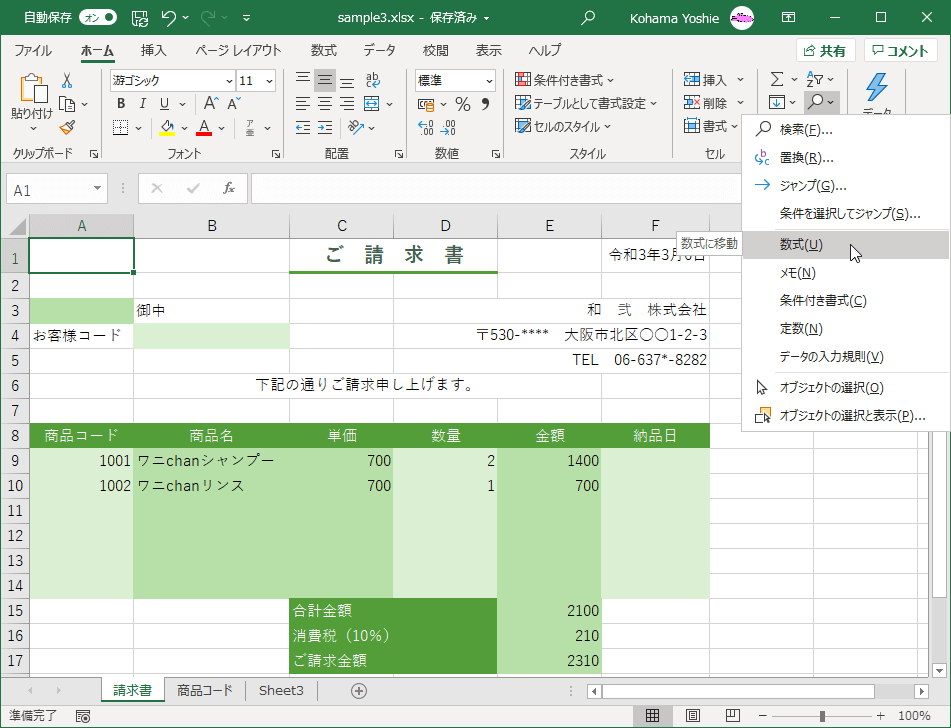Screen dimensions: 951x728
Task: Select the Format Painter brush
Action: coord(67,127)
